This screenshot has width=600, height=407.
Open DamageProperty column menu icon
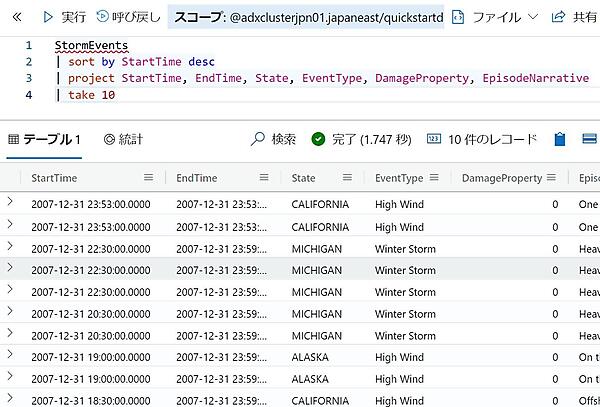549,177
